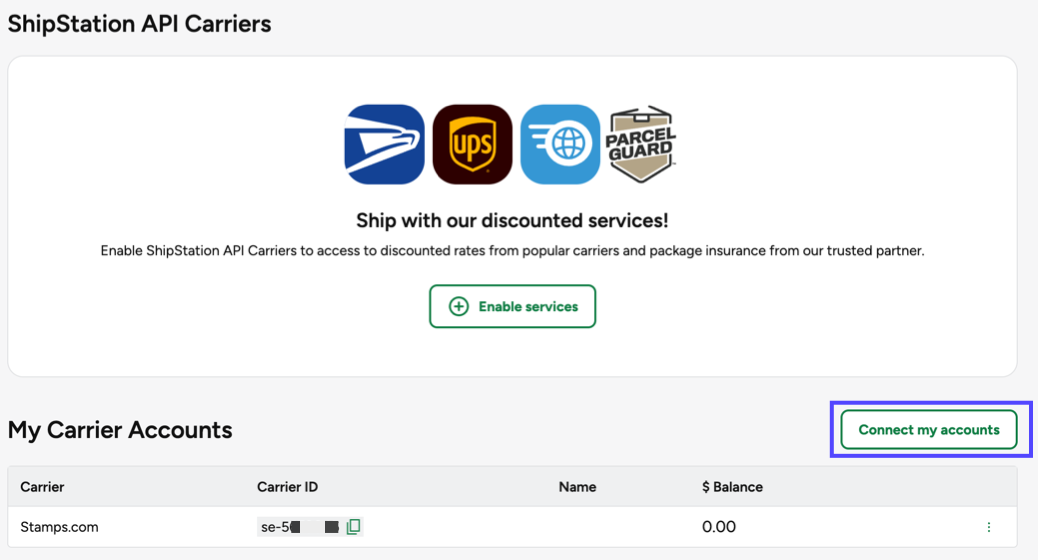Click the discounted rates description paragraph
The height and width of the screenshot is (560, 1038).
[x=512, y=251]
